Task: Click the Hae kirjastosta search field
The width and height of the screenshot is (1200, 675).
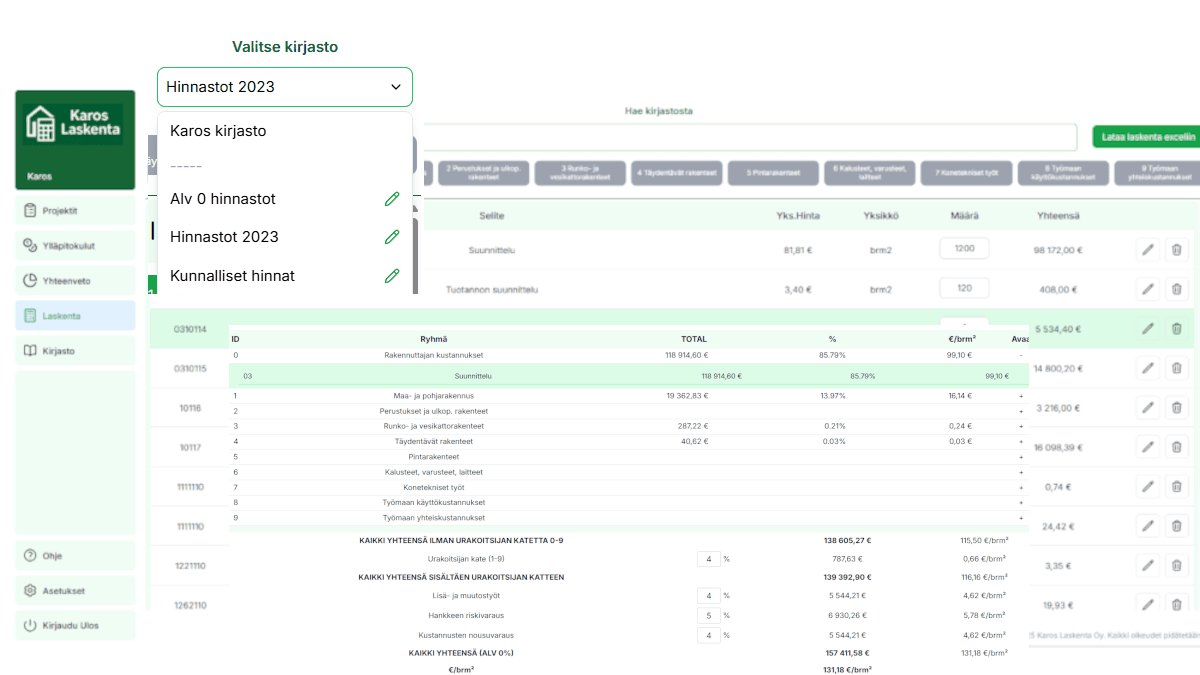Action: pos(750,137)
